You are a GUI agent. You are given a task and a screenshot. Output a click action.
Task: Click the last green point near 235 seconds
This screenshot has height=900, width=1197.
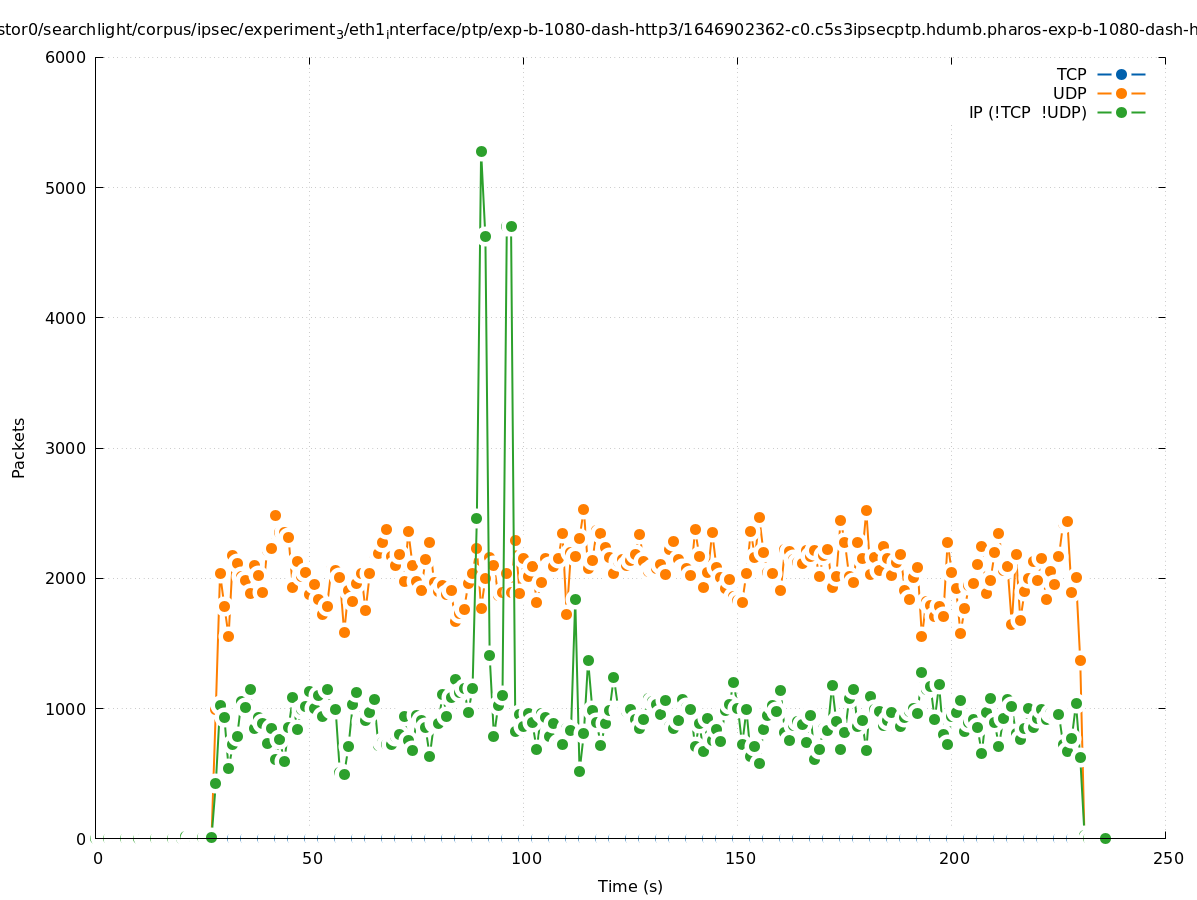coord(1105,838)
